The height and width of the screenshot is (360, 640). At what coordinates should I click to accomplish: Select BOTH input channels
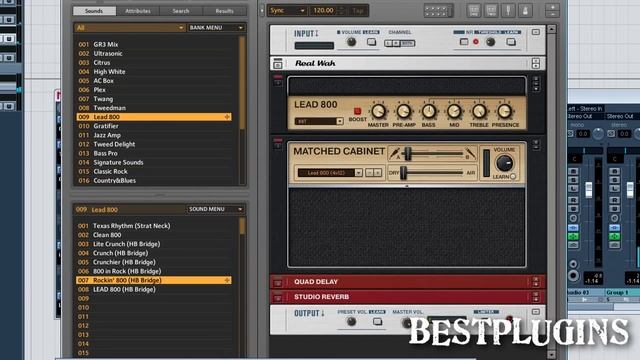pos(407,43)
